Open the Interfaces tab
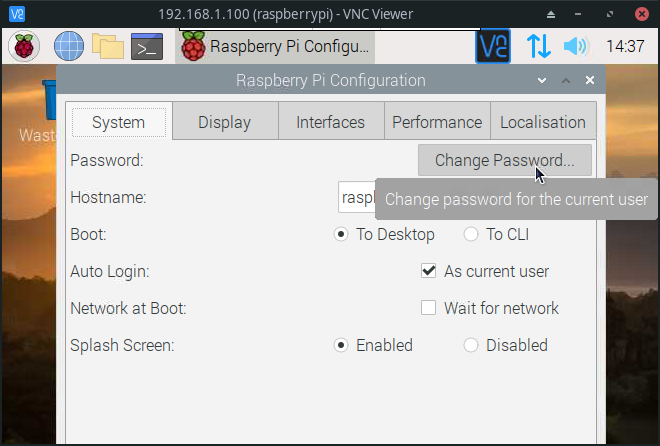 (x=330, y=122)
